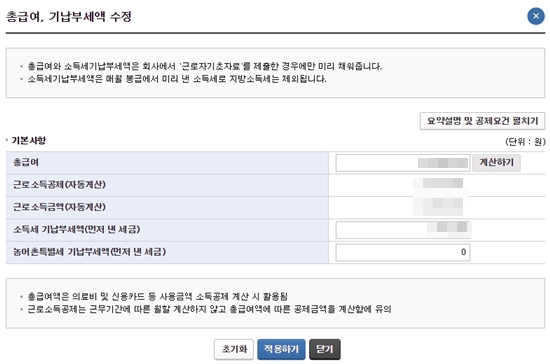Click the 농어촌특별세 기납부세액 field showing 0
The image size is (550, 364).
tap(403, 252)
